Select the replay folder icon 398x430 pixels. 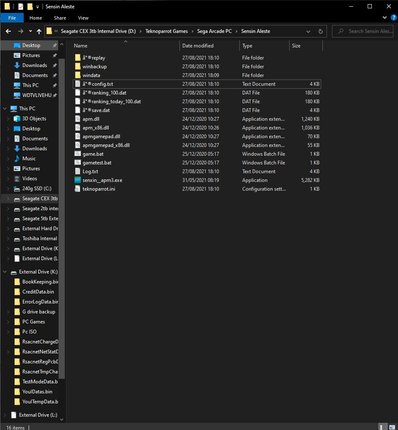coord(78,58)
